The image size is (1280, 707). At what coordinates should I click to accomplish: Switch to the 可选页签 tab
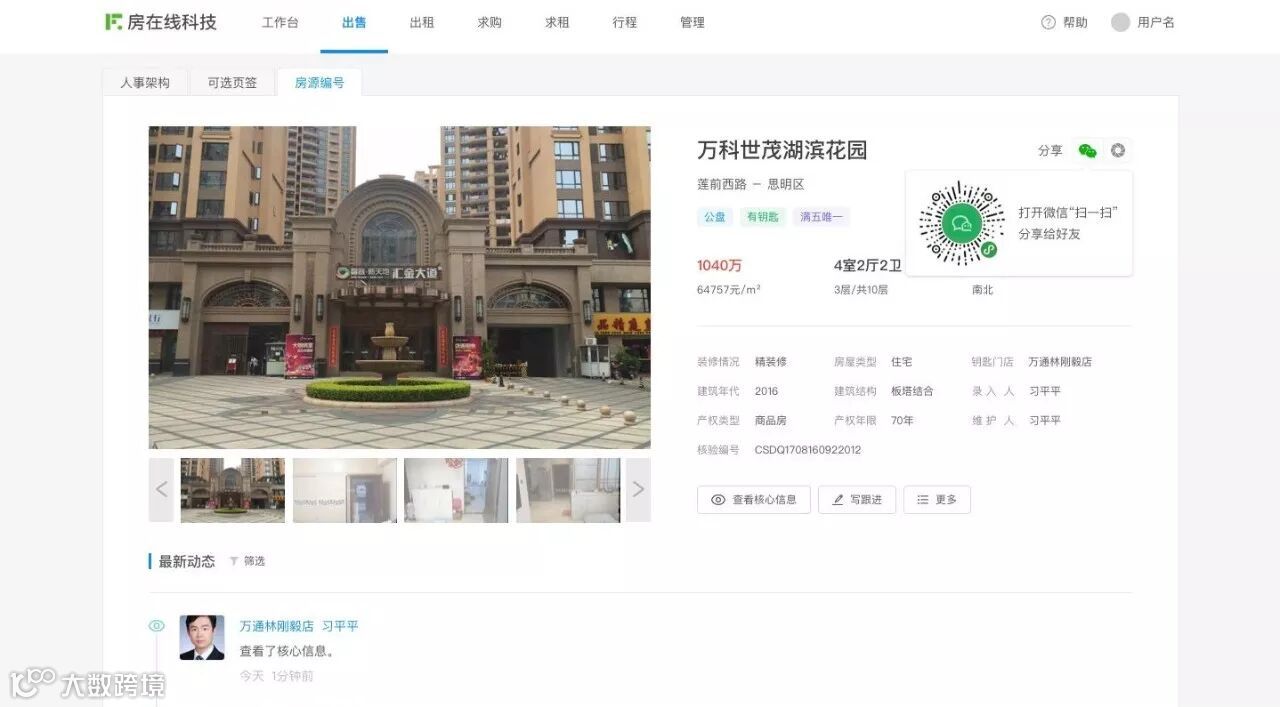pyautogui.click(x=232, y=83)
